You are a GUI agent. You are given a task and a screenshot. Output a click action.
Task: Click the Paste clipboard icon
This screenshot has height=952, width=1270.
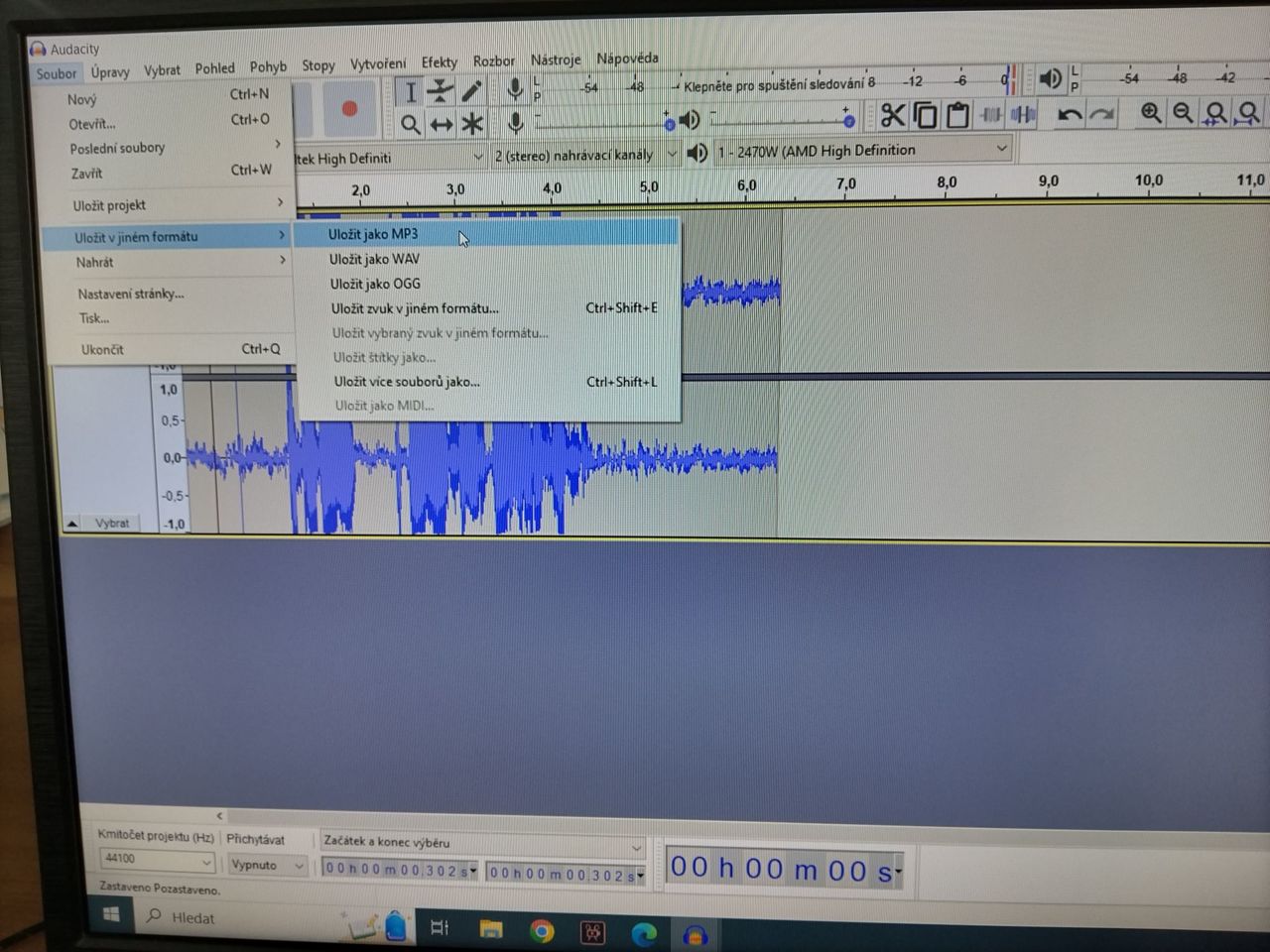click(957, 115)
